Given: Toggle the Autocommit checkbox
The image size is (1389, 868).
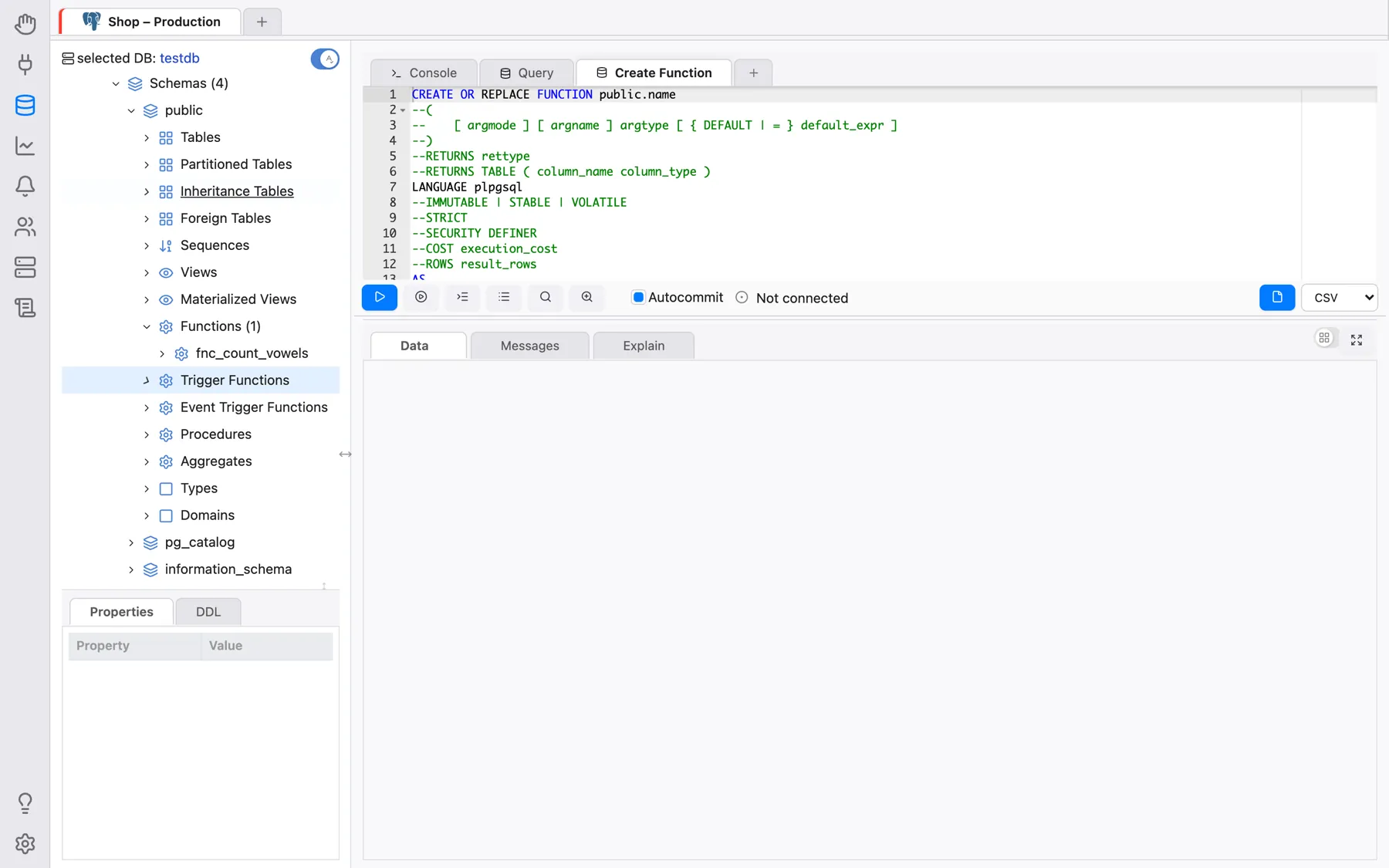Looking at the screenshot, I should pyautogui.click(x=638, y=297).
